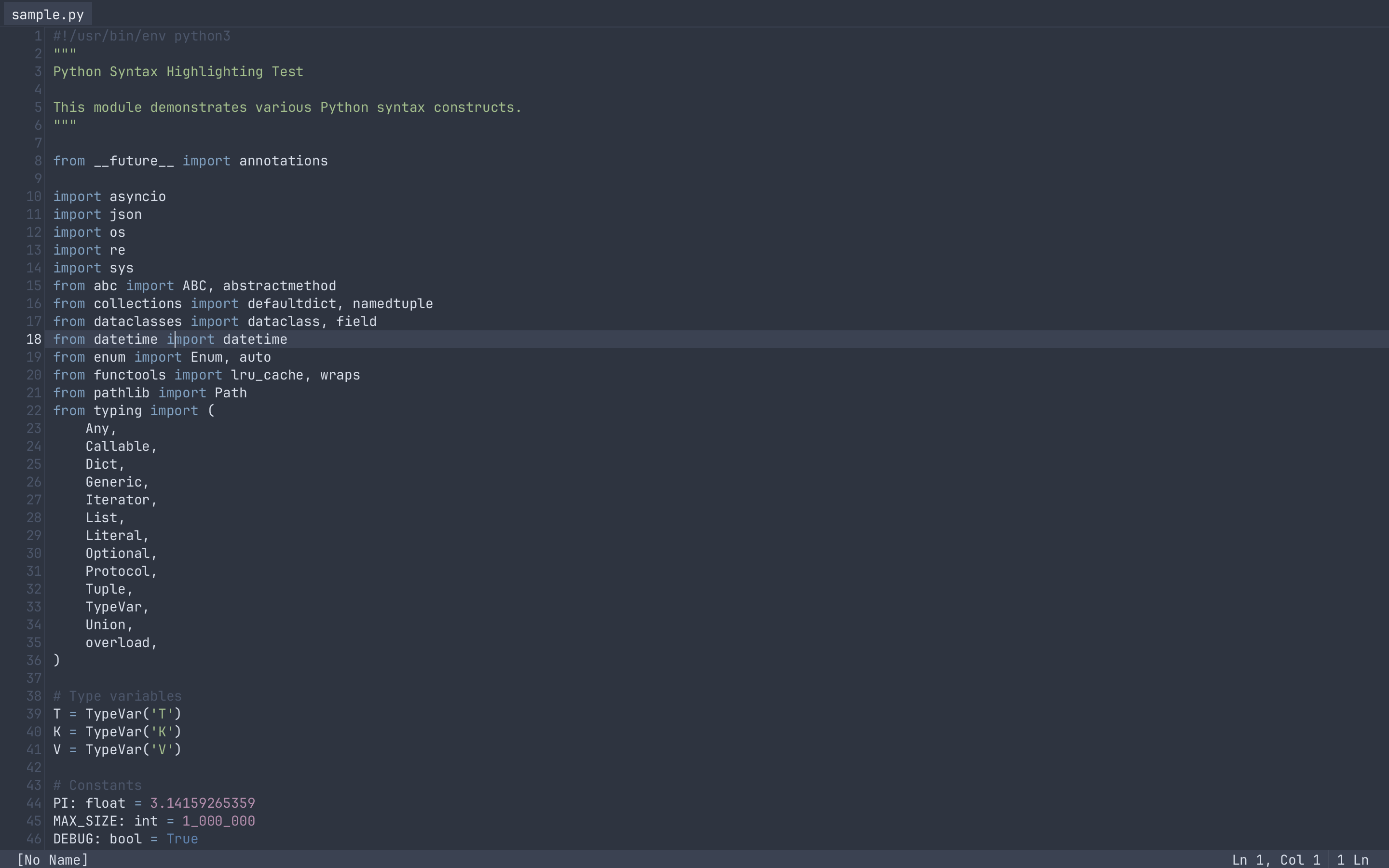This screenshot has height=868, width=1389.
Task: Select the lru_cache import on line 20
Action: coord(267,375)
